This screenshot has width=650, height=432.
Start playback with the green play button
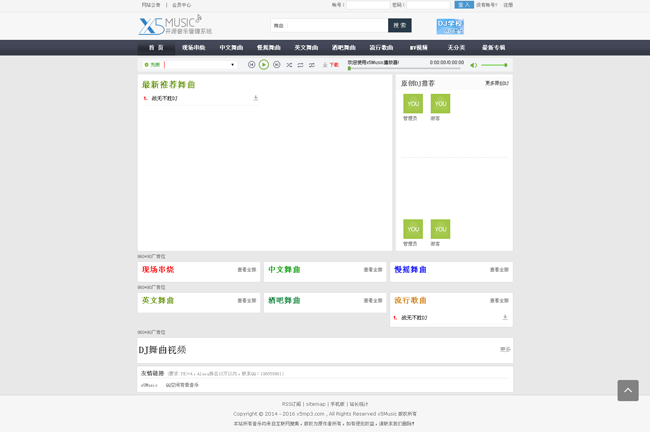(x=264, y=65)
